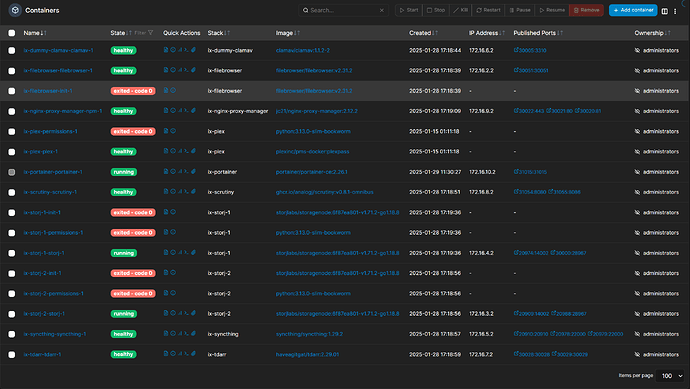The width and height of the screenshot is (690, 389).
Task: Open logs for ix-filebrowser-filebrowser-1 container
Action: [x=166, y=70]
